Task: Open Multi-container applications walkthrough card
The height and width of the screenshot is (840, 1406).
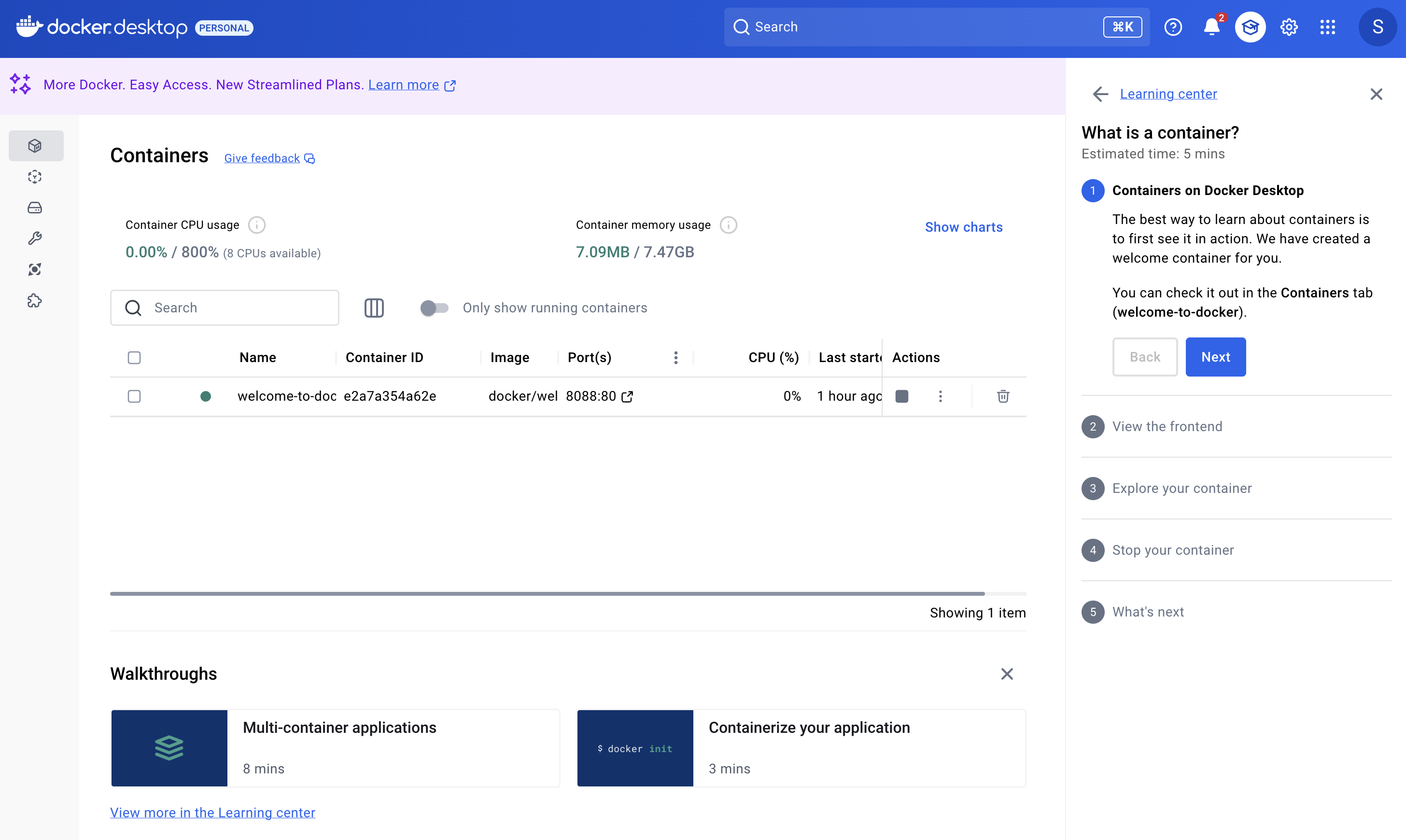Action: pyautogui.click(x=335, y=748)
